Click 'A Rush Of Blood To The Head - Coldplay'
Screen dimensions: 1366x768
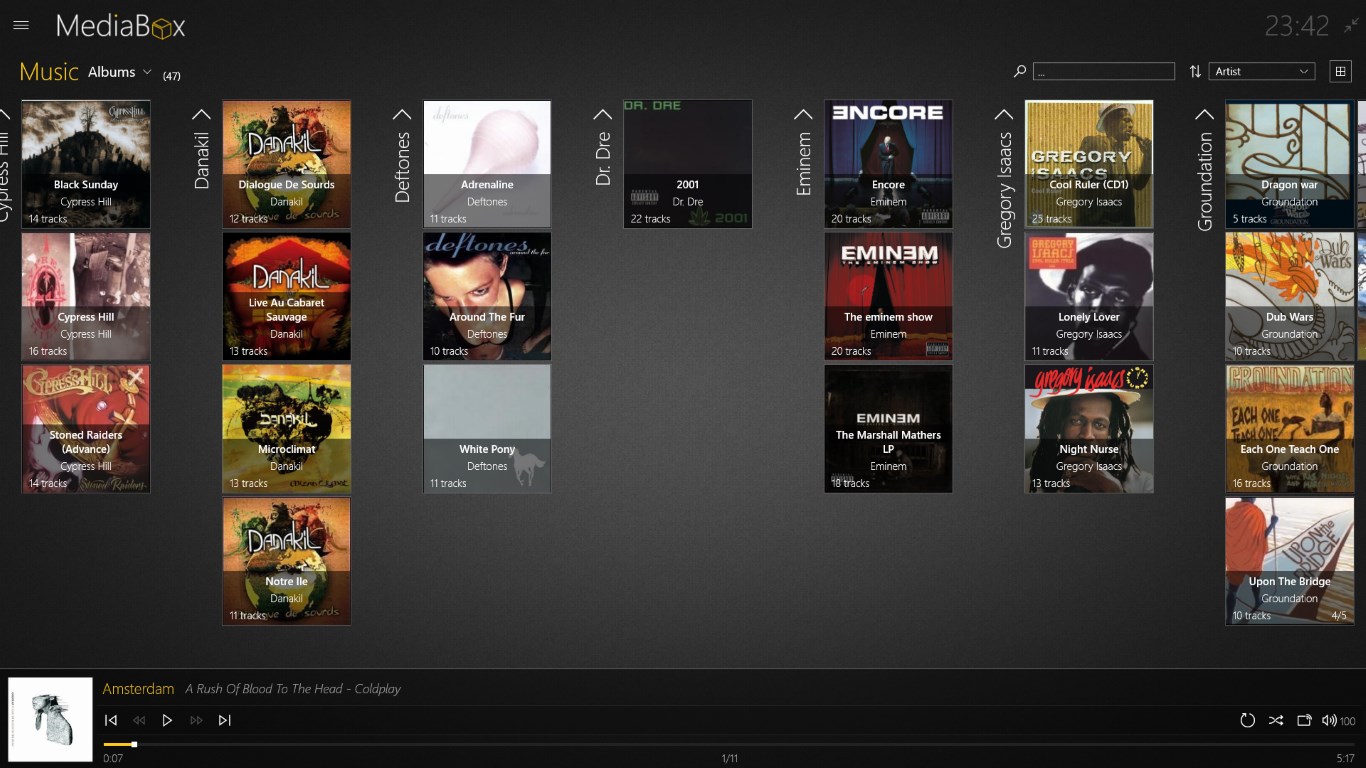293,689
